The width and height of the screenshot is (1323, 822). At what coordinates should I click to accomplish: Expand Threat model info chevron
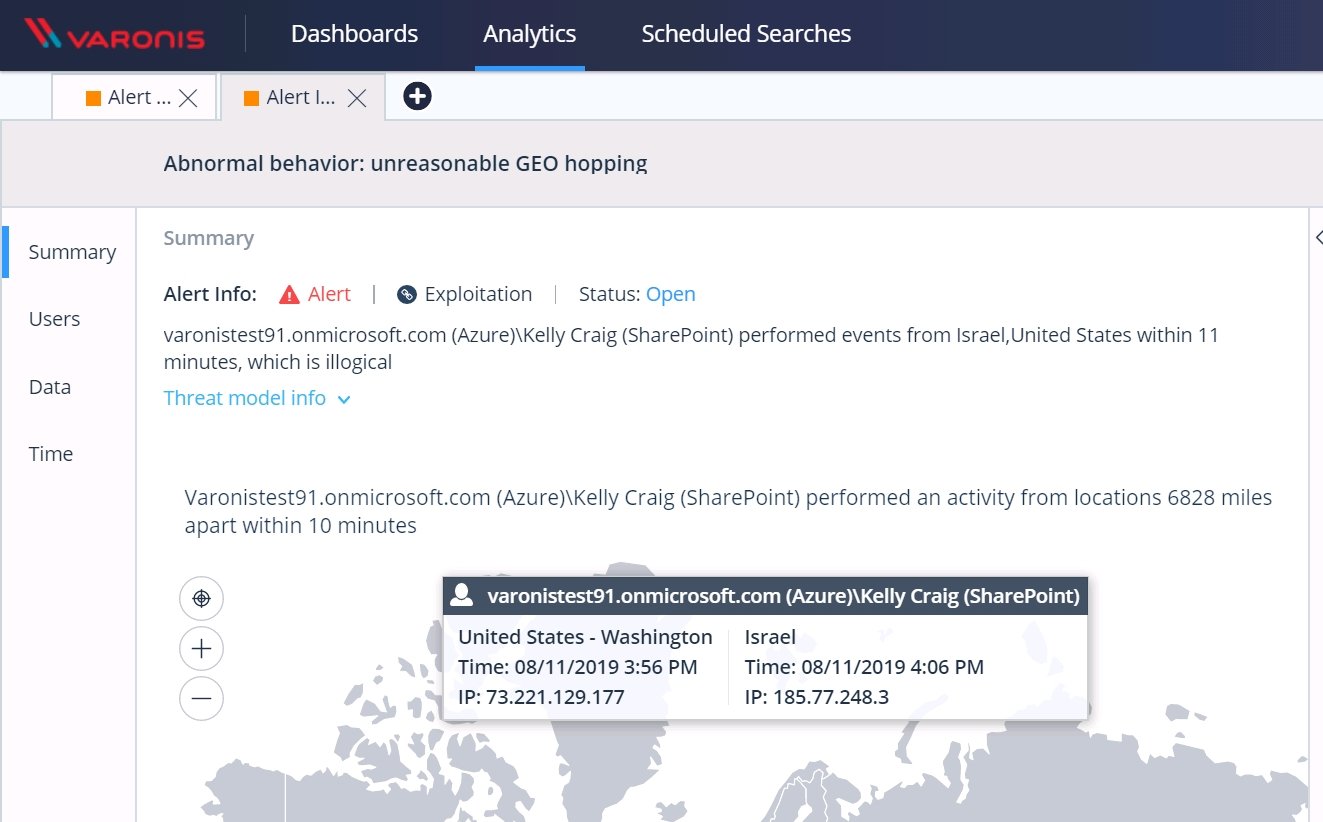[344, 399]
